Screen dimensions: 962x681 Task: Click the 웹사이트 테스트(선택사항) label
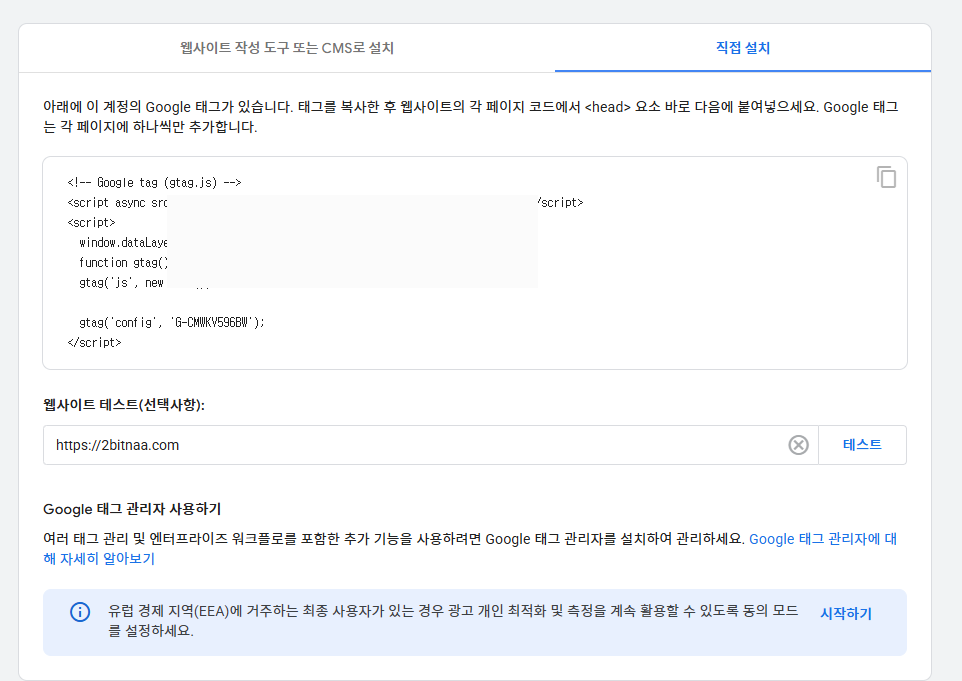click(124, 405)
